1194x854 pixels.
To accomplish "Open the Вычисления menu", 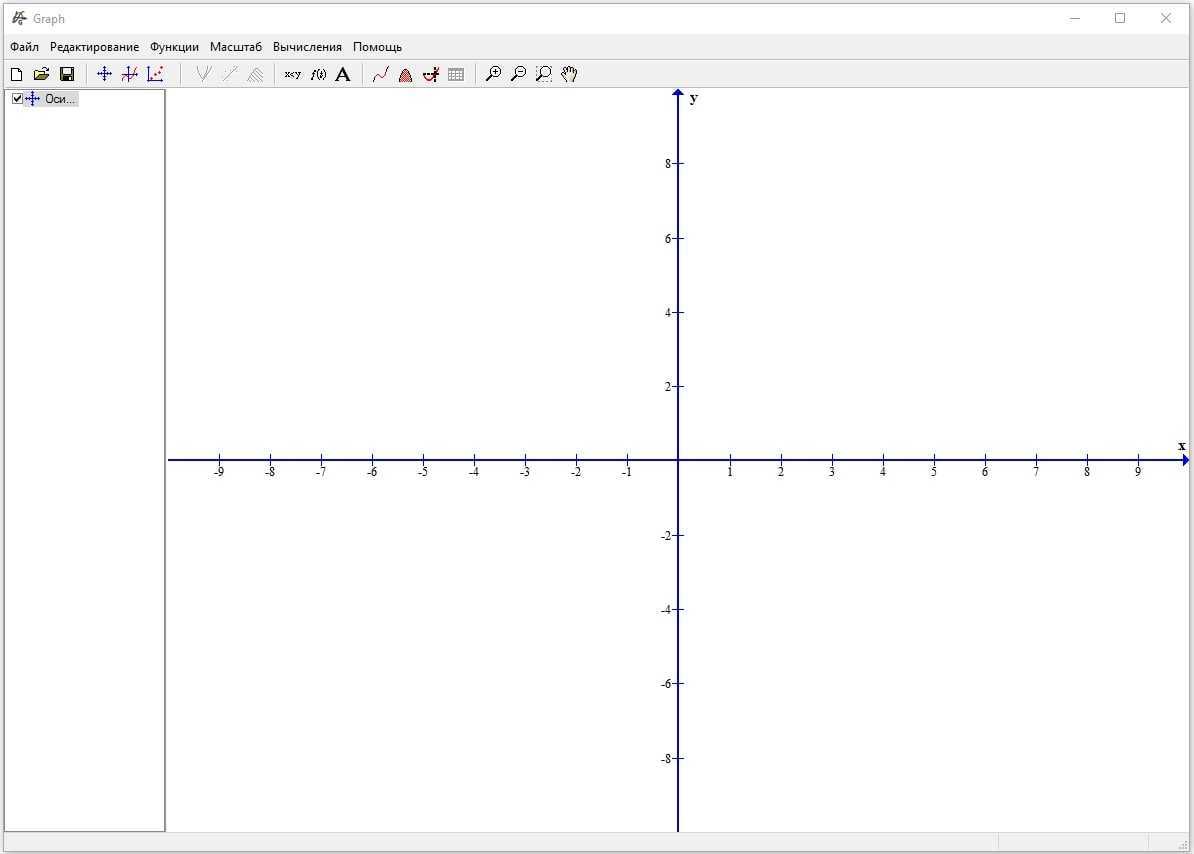I will [x=307, y=47].
